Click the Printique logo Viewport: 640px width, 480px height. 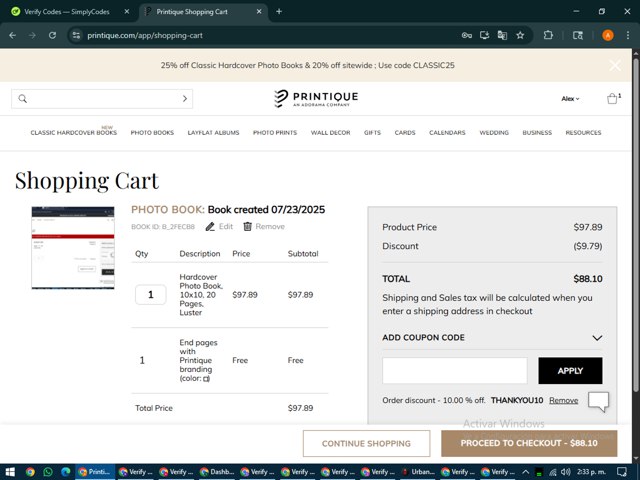click(316, 99)
